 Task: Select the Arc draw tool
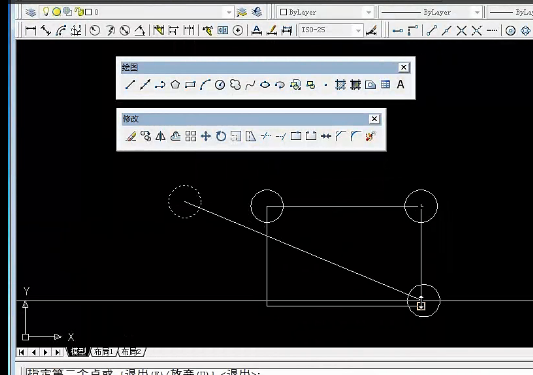pyautogui.click(x=205, y=85)
